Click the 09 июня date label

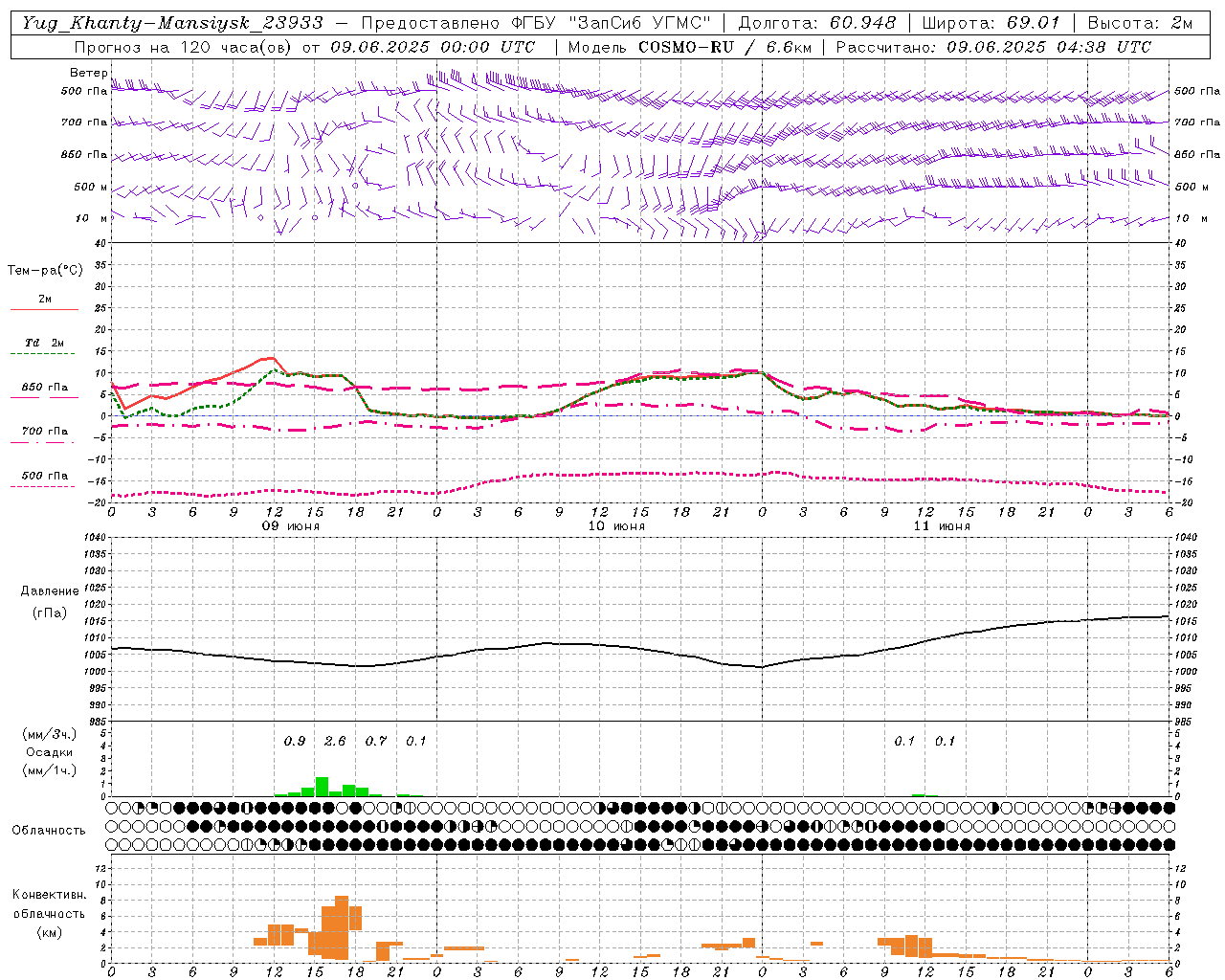coord(292,526)
